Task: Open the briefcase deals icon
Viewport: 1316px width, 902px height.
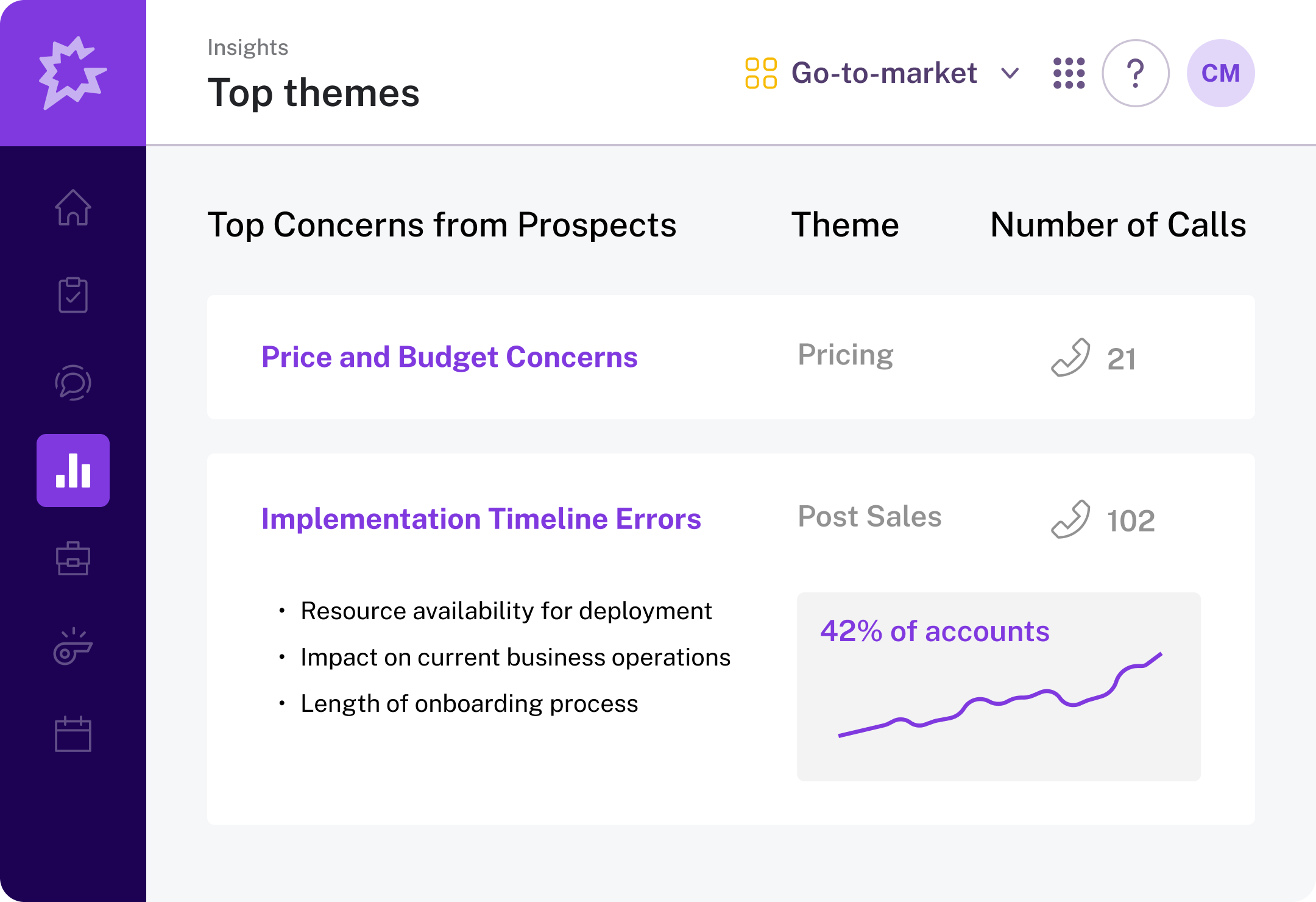Action: 73,558
